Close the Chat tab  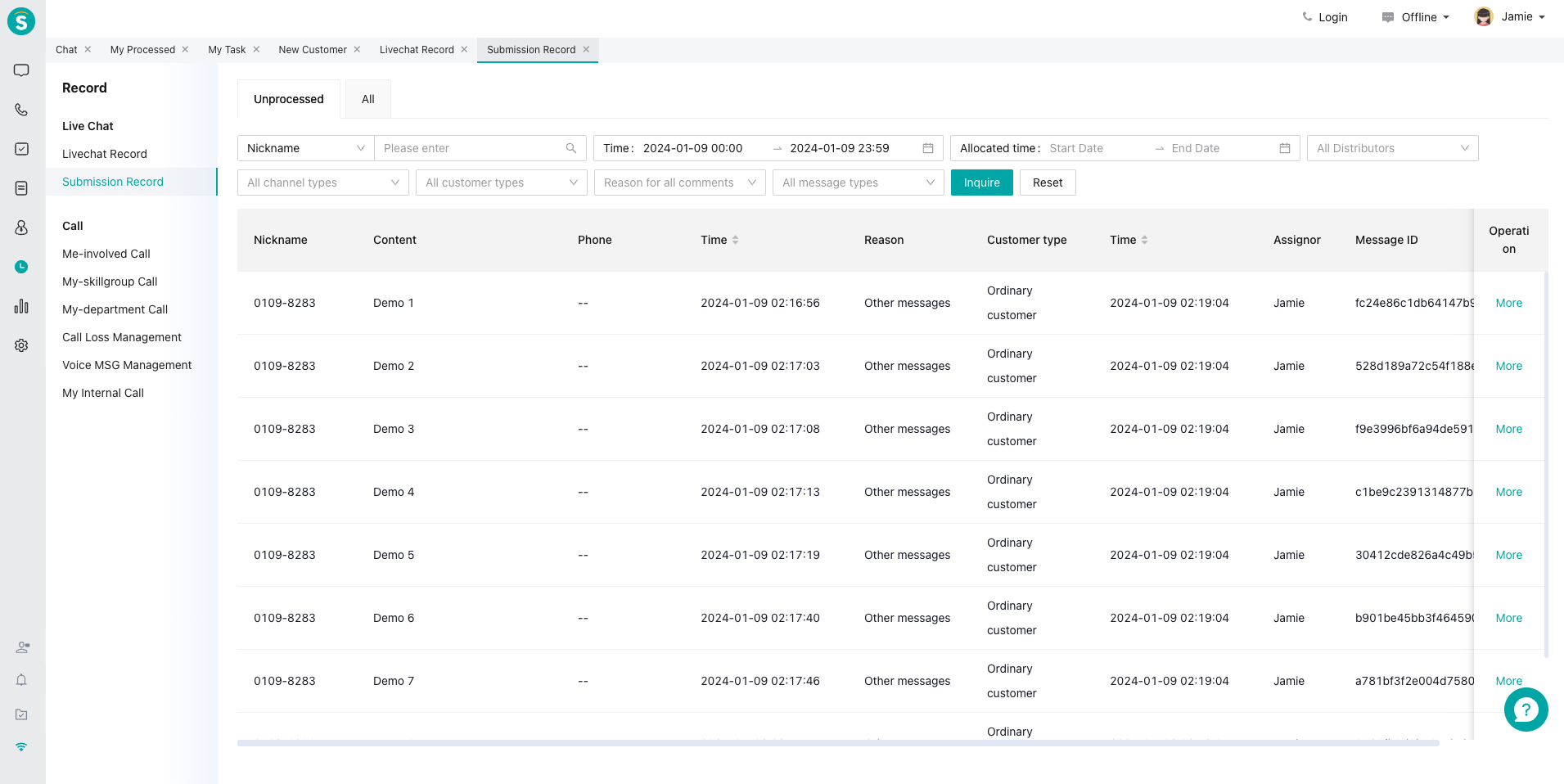pos(88,49)
